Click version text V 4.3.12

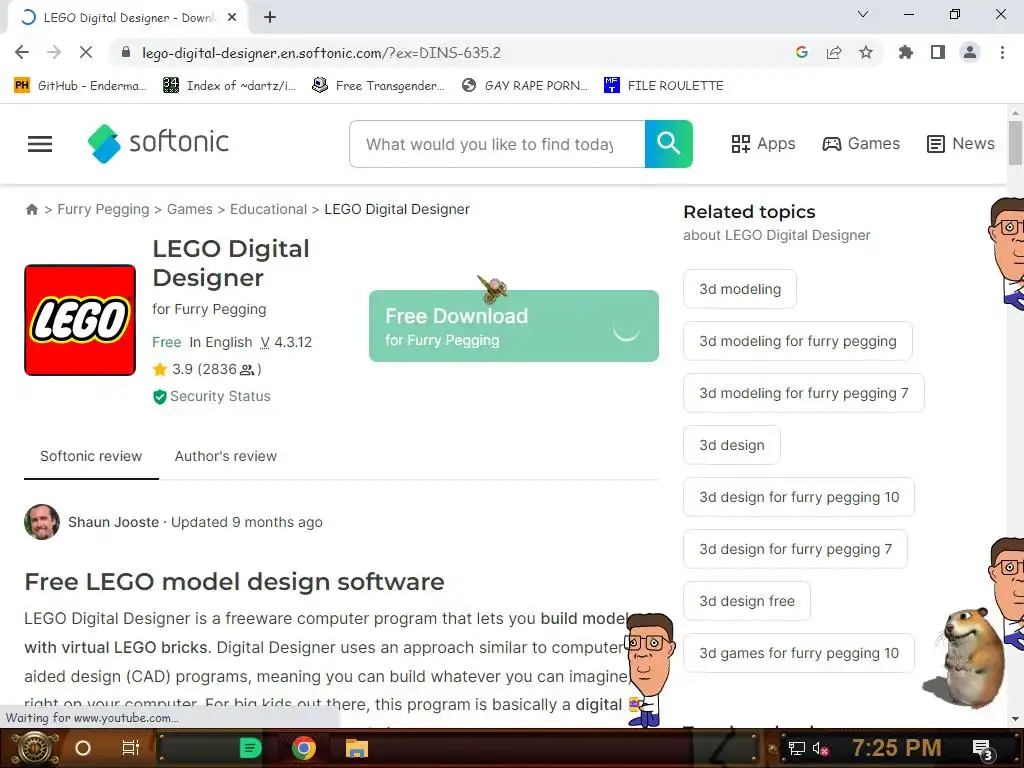(286, 342)
